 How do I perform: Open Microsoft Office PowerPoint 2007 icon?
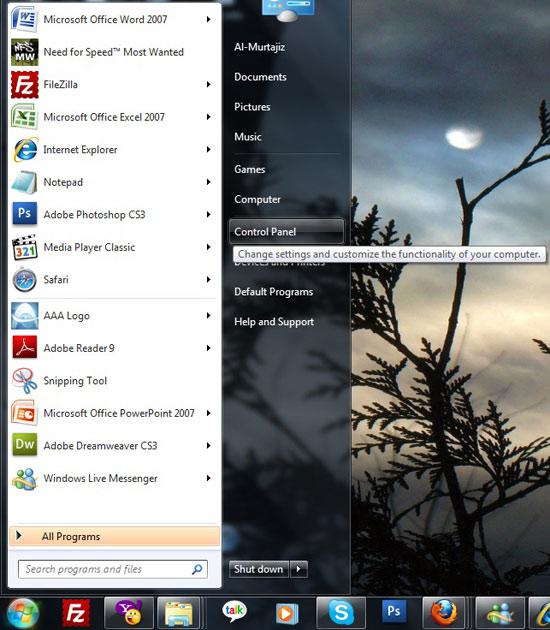(25, 413)
